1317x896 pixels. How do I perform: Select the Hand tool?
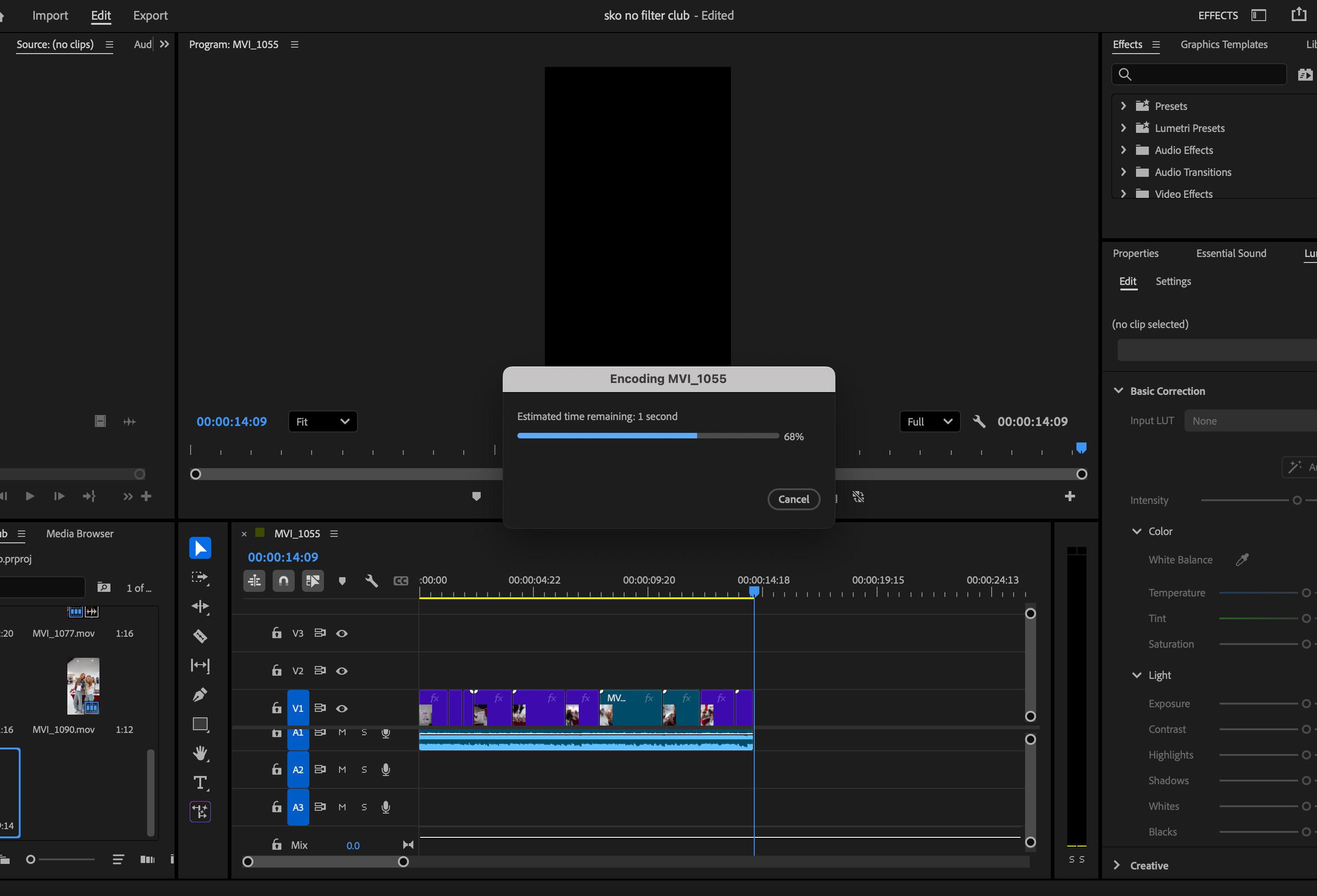[200, 754]
